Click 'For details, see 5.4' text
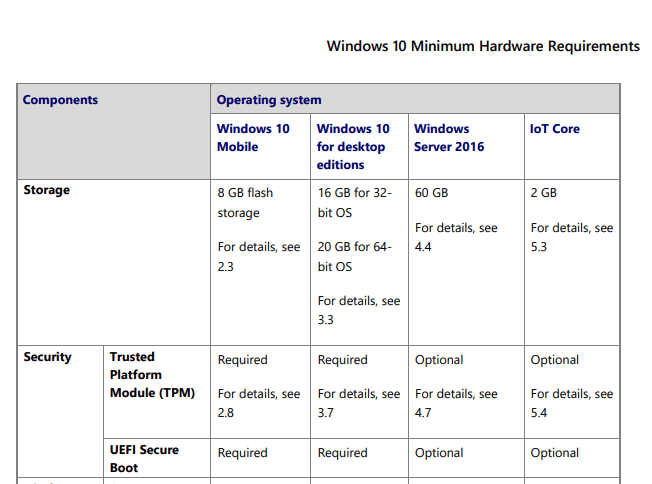The height and width of the screenshot is (484, 652). click(x=572, y=403)
